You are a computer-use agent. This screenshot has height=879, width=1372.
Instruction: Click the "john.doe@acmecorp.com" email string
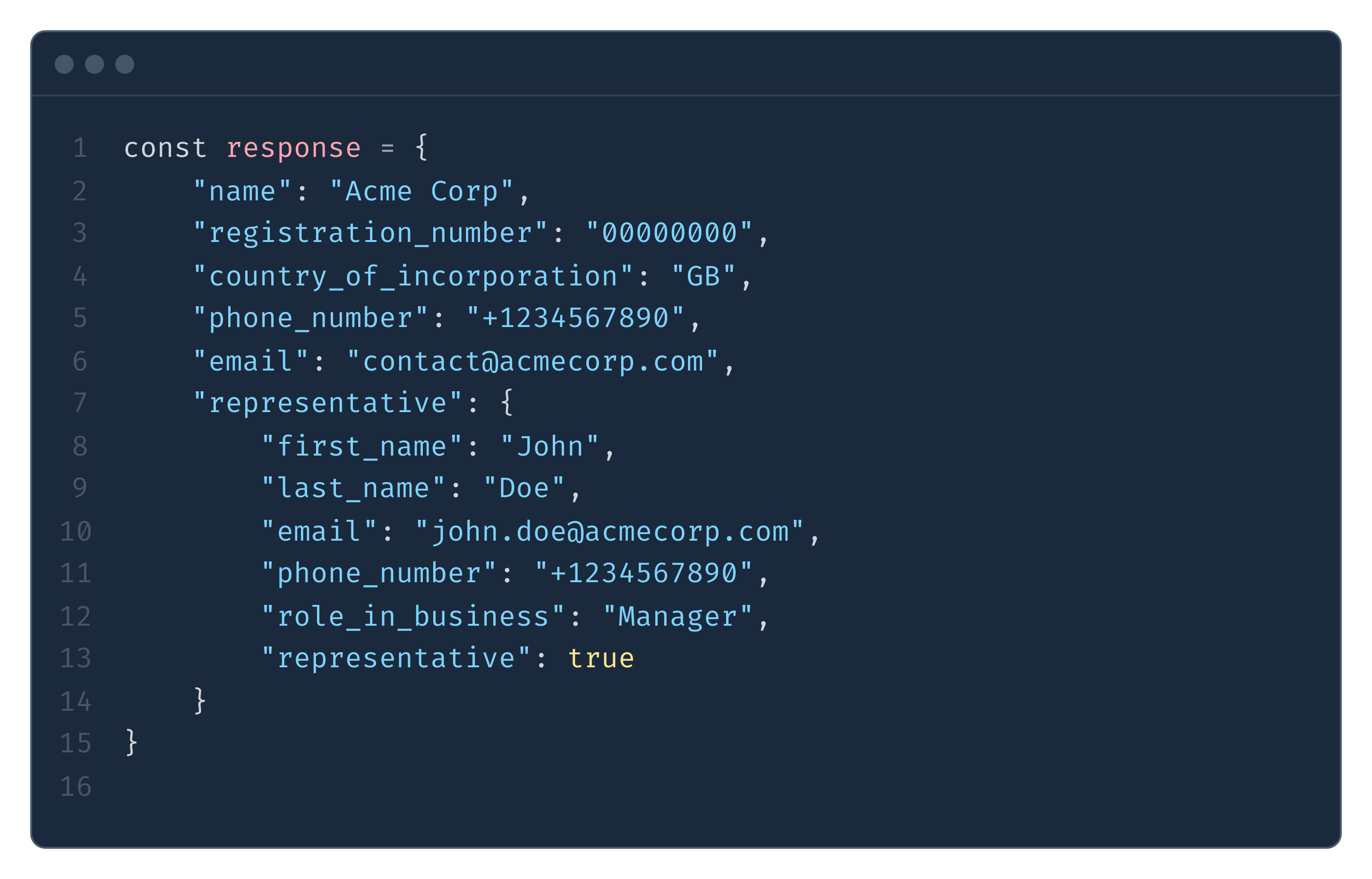coord(610,532)
